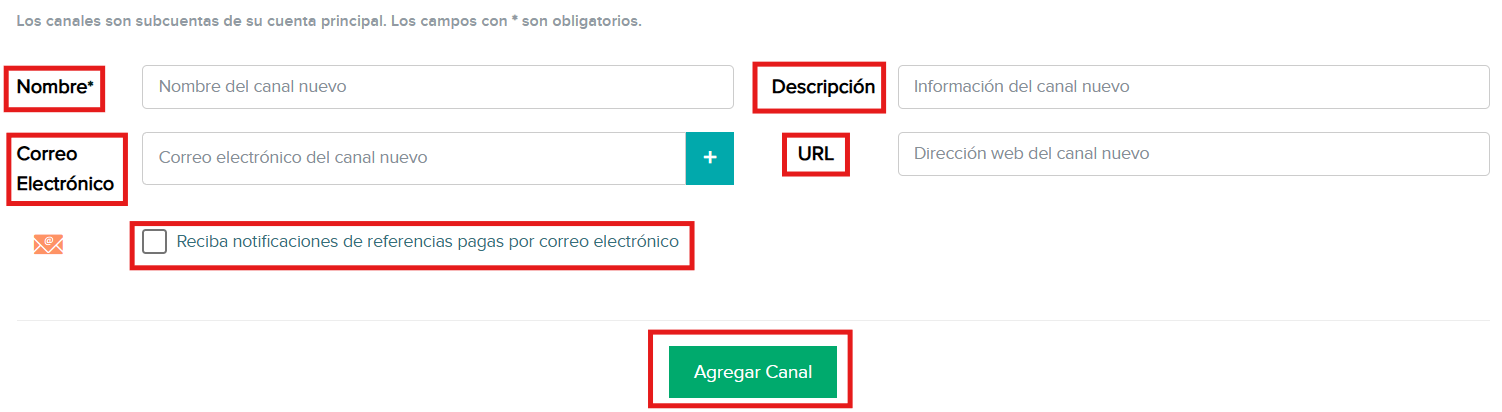Screen dimensions: 1502x412
Task: Click the 'Información del canal nuevo' description field
Action: point(1193,87)
